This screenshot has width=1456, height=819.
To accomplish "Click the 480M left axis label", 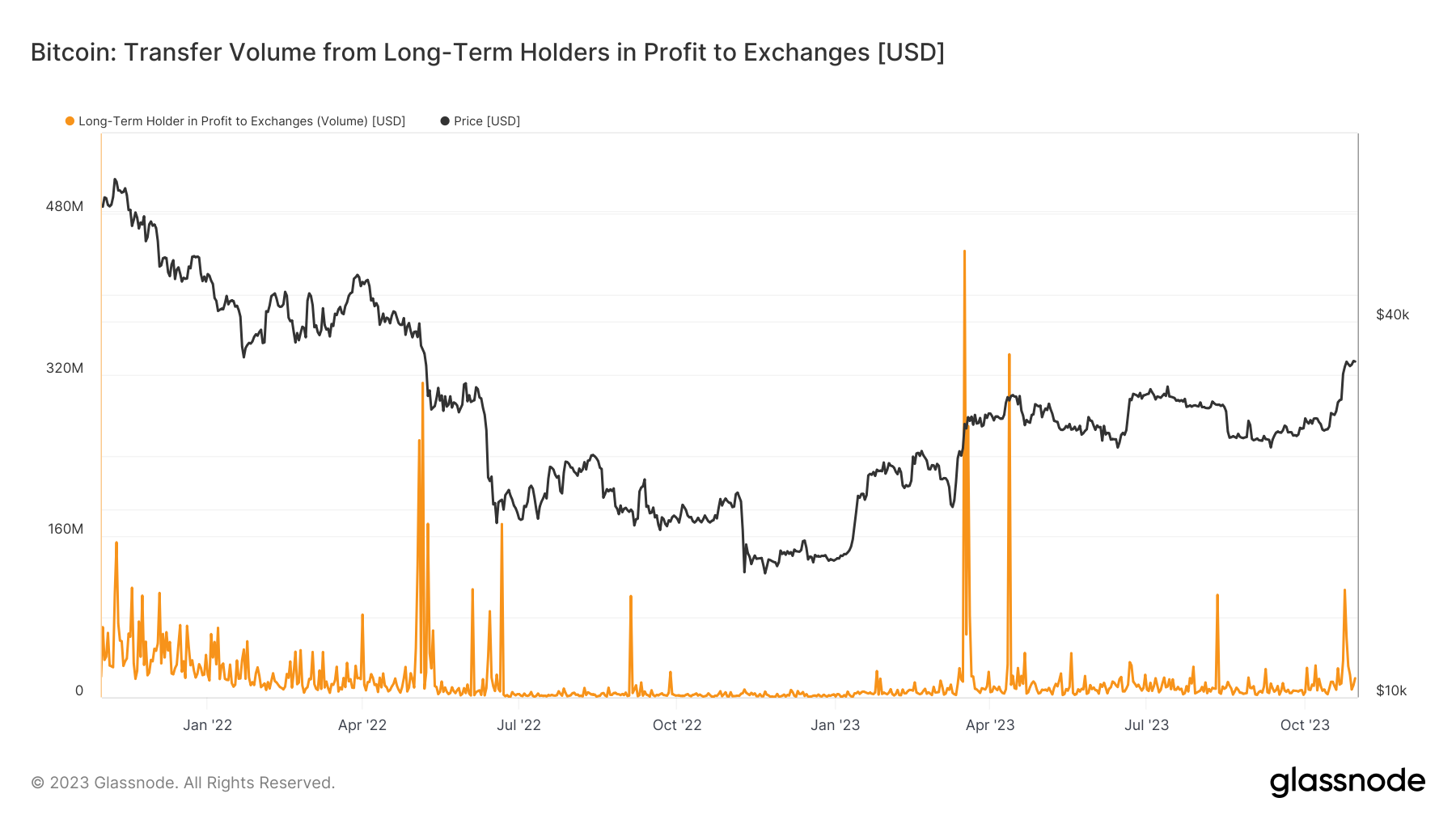I will [x=65, y=206].
